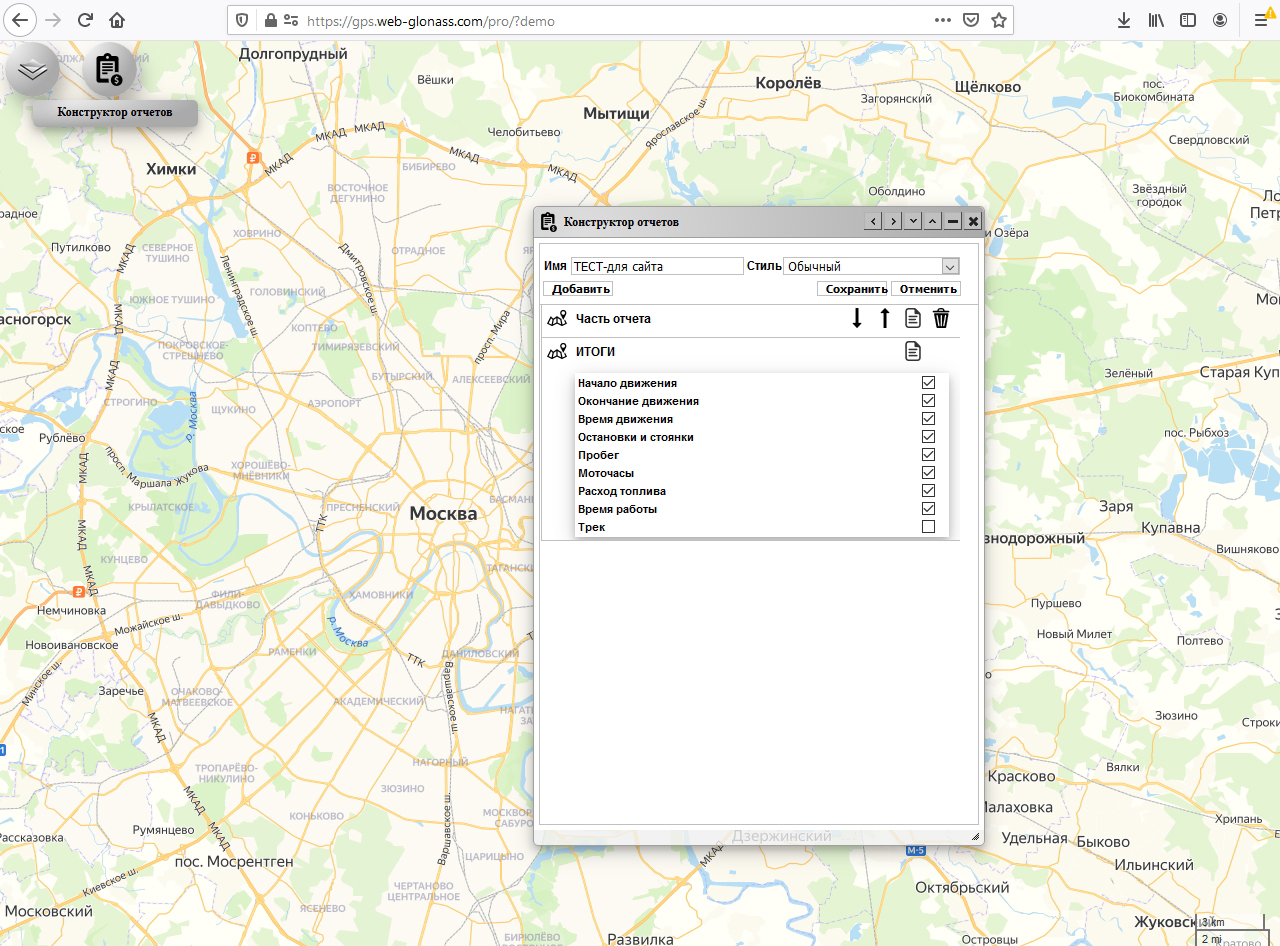Click 'Химки' label on map
This screenshot has height=946, width=1280.
(x=171, y=169)
